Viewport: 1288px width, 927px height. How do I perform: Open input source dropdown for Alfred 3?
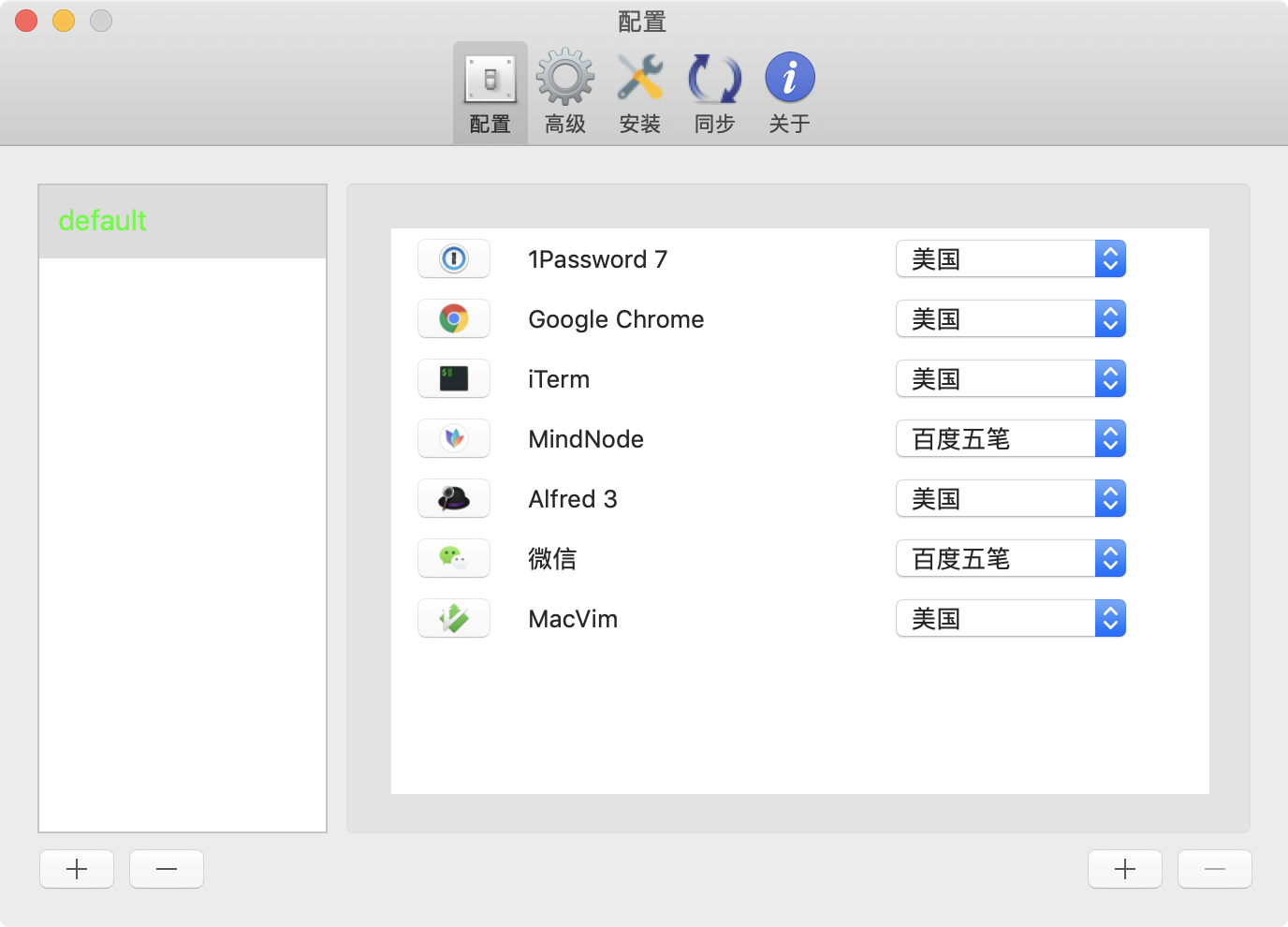[1011, 498]
